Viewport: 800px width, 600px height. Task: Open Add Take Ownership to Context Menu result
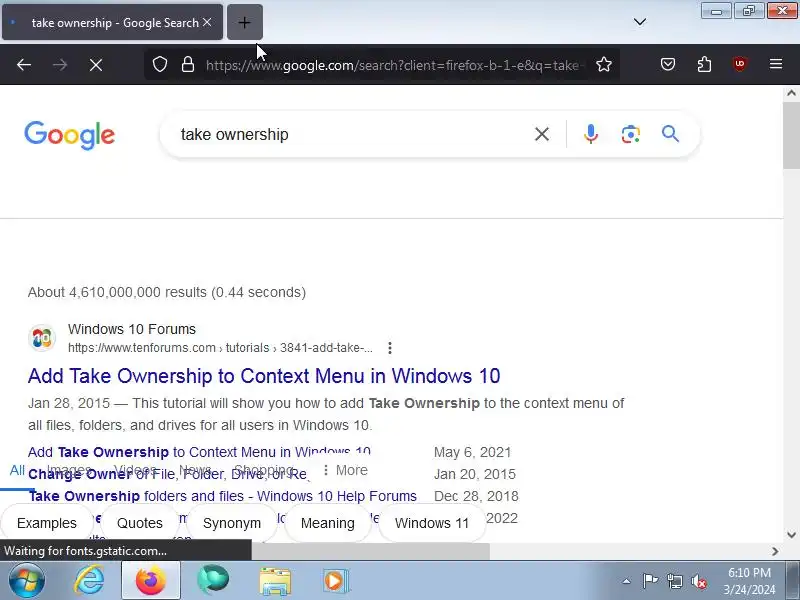click(x=264, y=376)
